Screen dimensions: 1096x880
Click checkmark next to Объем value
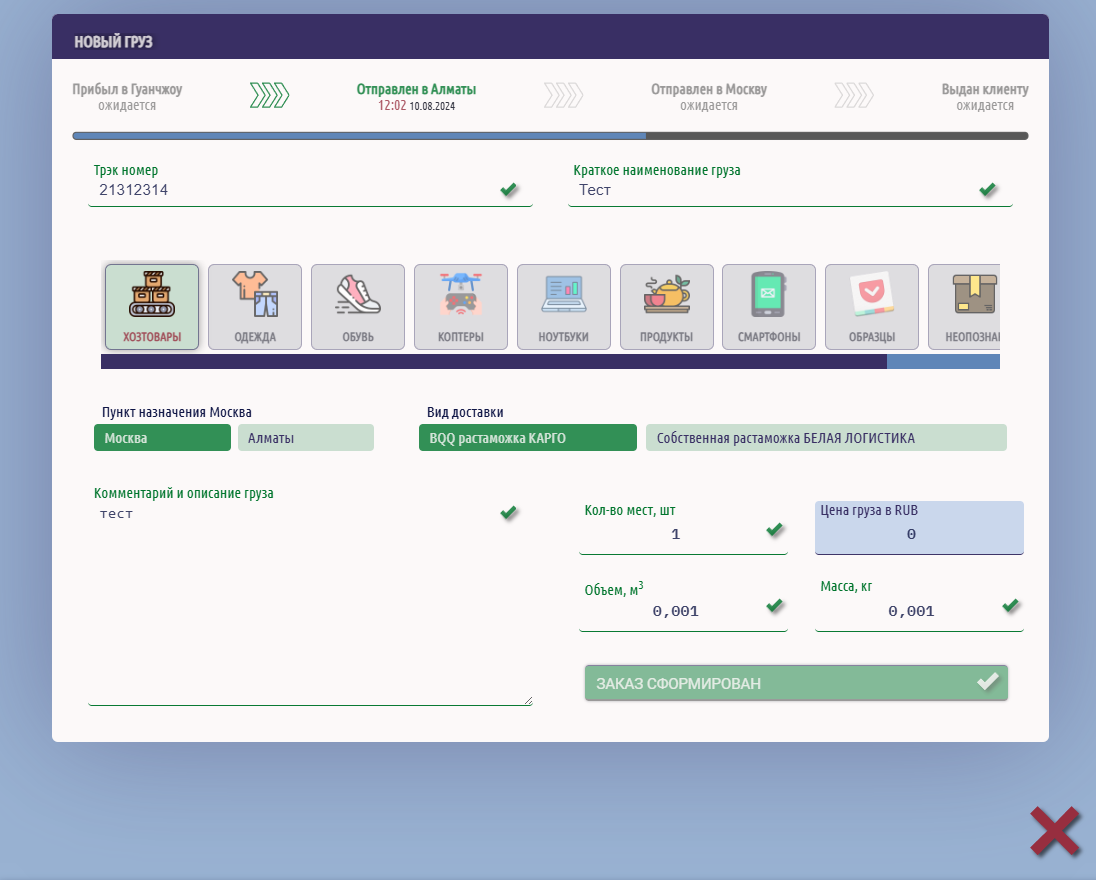(774, 605)
